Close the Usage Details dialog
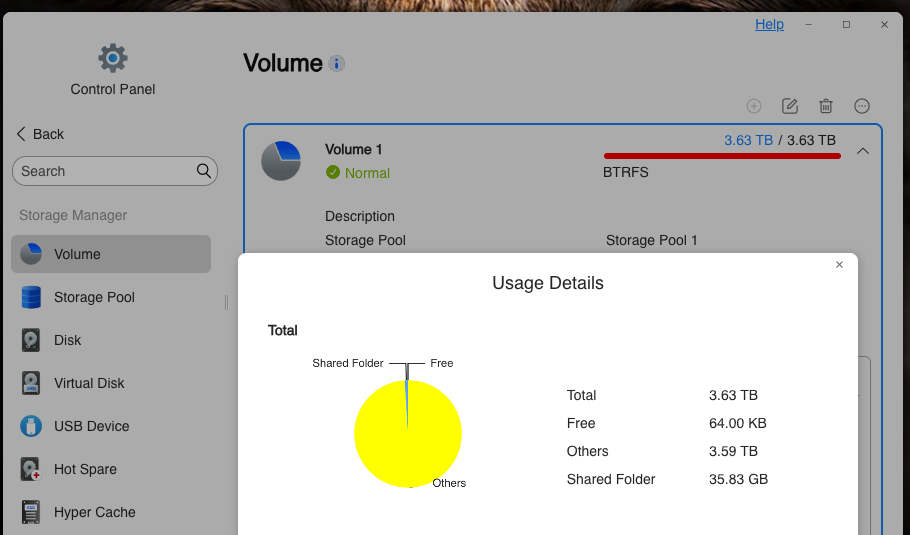The width and height of the screenshot is (910, 535). click(839, 265)
